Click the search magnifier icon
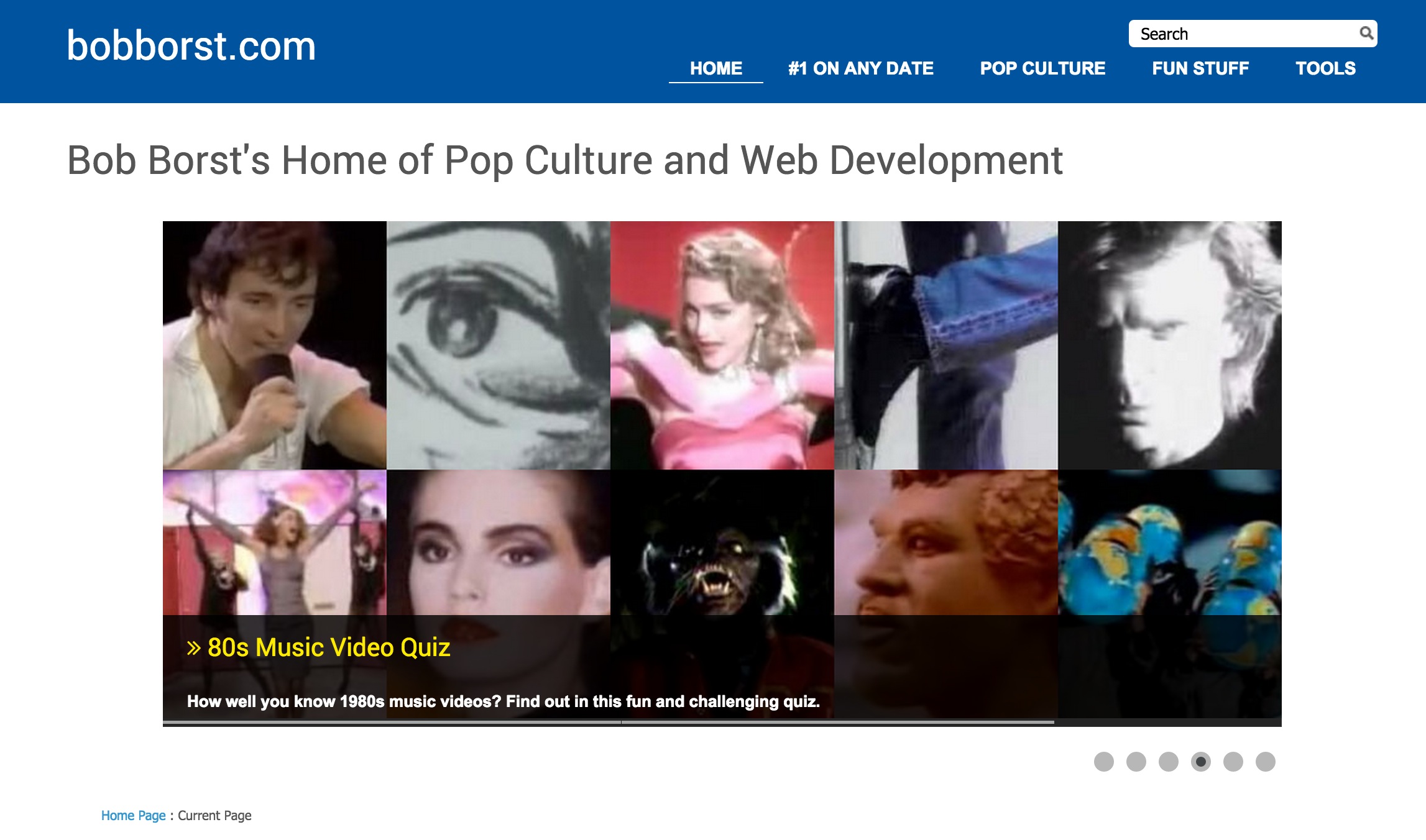The height and width of the screenshot is (840, 1426). [x=1366, y=33]
